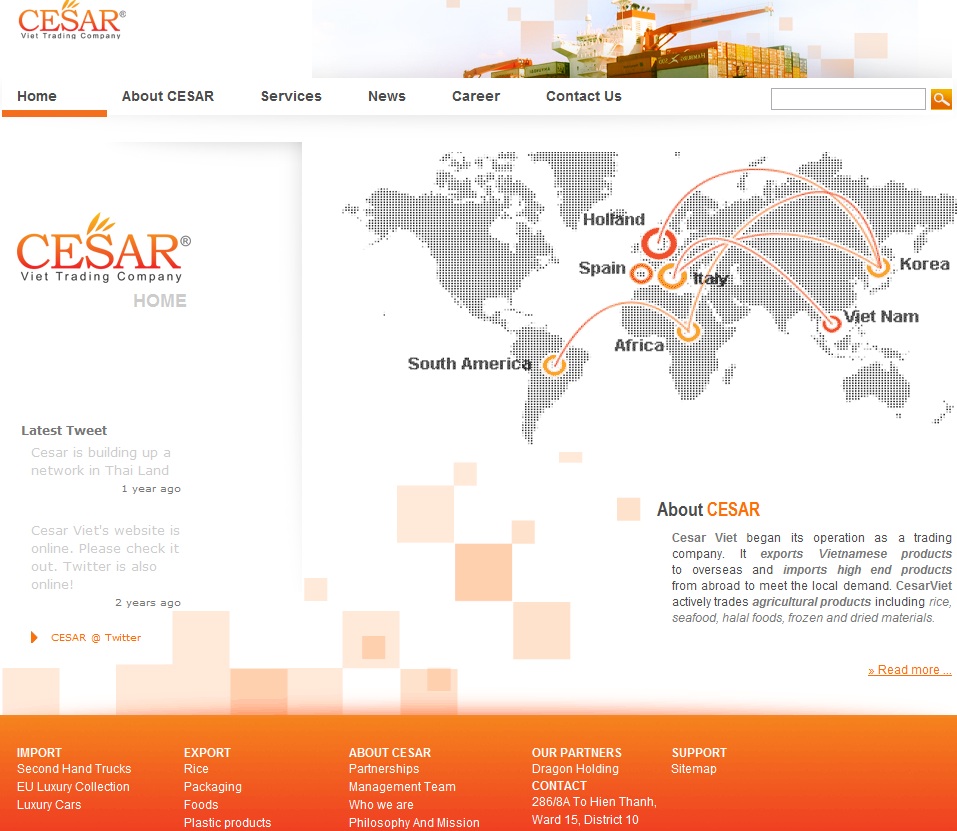This screenshot has height=831, width=957.
Task: Click the Latest Tweet heading
Action: click(64, 430)
